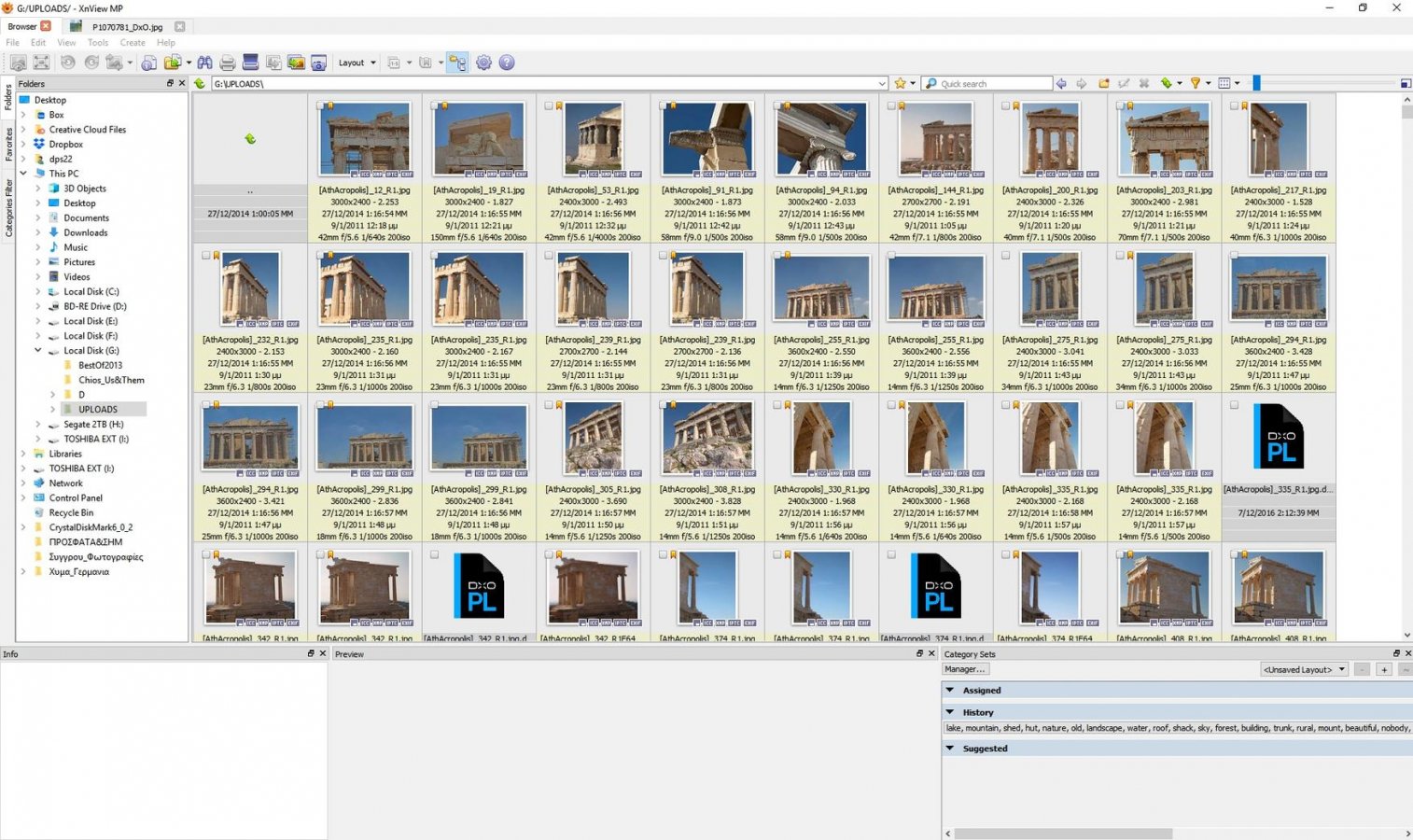Click the rotate counterclockwise toolbar icon
The image size is (1413, 840).
[67, 63]
